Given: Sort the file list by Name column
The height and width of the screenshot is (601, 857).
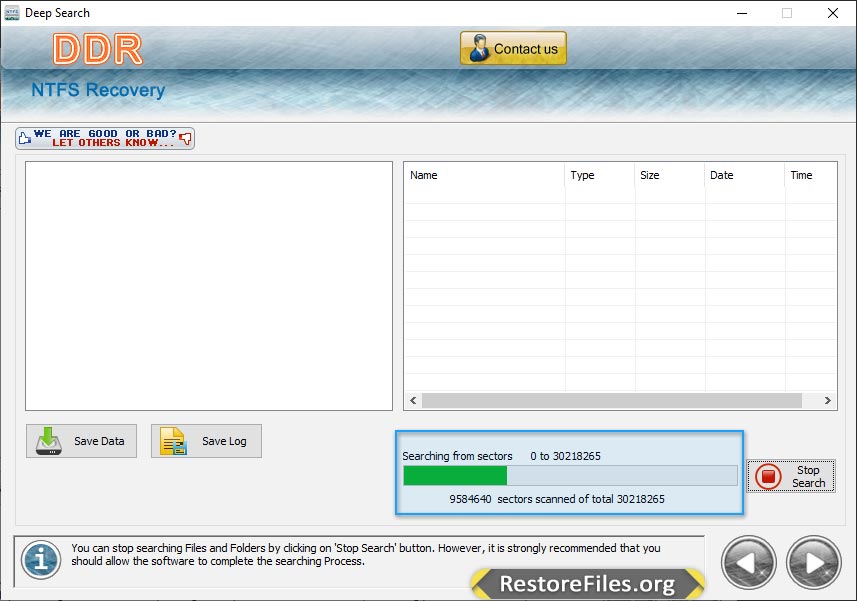Looking at the screenshot, I should tap(484, 175).
